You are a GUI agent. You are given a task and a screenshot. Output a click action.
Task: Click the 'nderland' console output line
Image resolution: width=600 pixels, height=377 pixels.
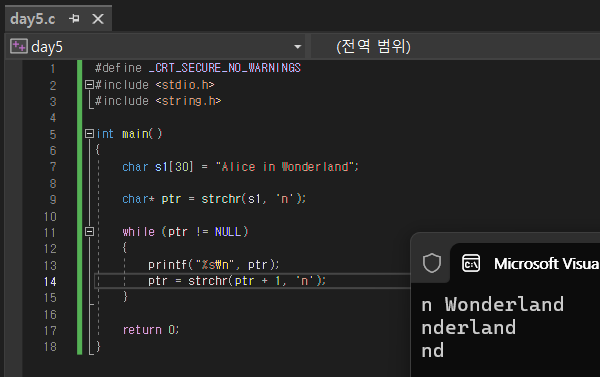pyautogui.click(x=468, y=328)
